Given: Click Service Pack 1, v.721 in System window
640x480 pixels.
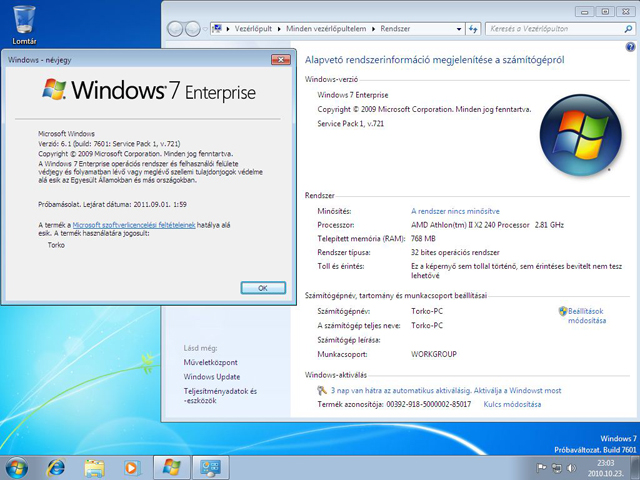Looking at the screenshot, I should pos(351,124).
